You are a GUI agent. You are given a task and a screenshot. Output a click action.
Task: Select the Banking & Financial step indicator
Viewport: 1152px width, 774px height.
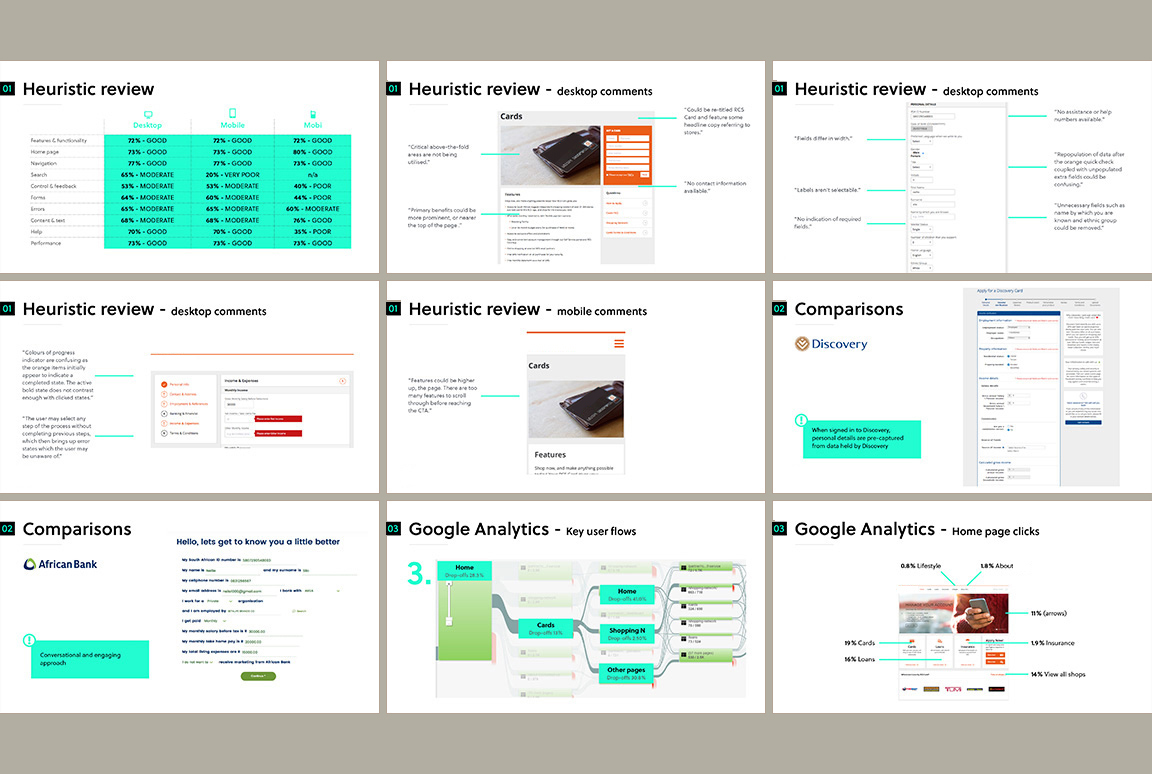(x=164, y=410)
